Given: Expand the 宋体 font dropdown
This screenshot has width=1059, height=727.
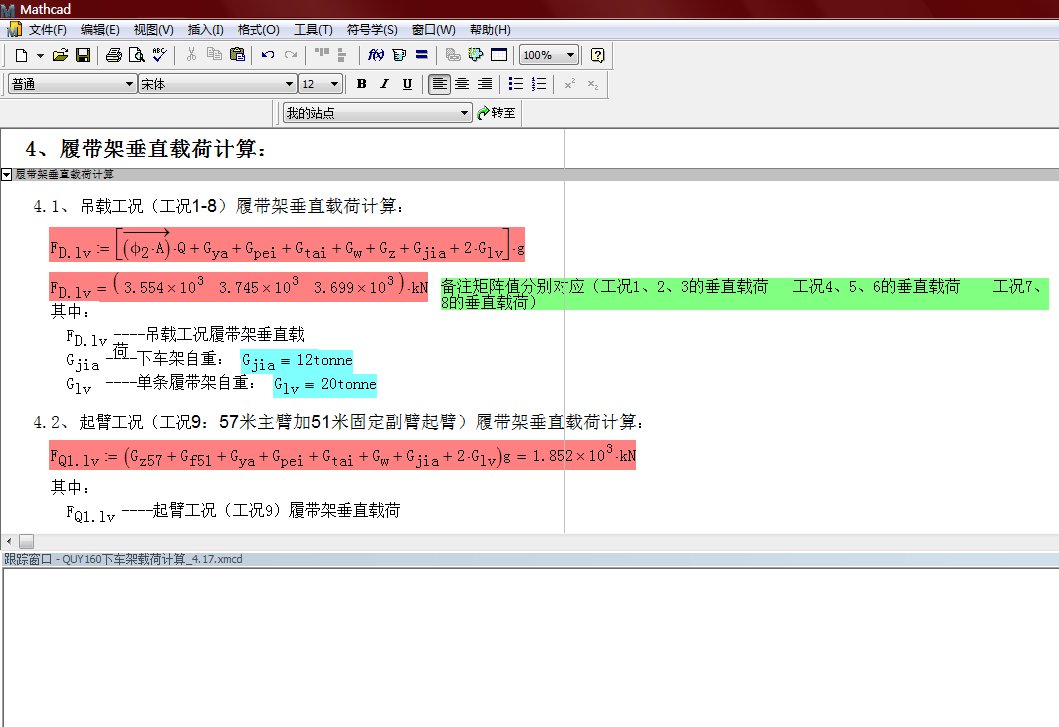Looking at the screenshot, I should [290, 84].
